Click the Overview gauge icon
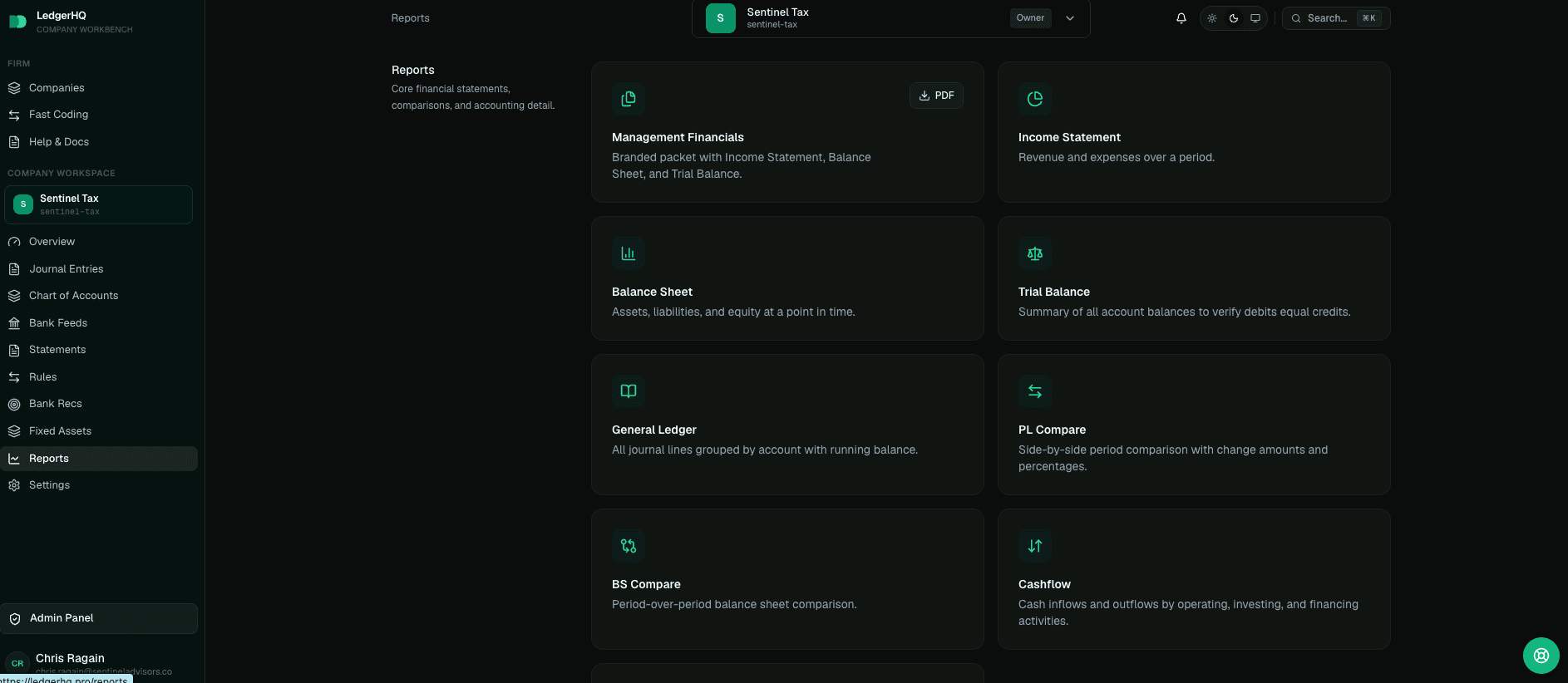The height and width of the screenshot is (683, 1568). pos(14,242)
